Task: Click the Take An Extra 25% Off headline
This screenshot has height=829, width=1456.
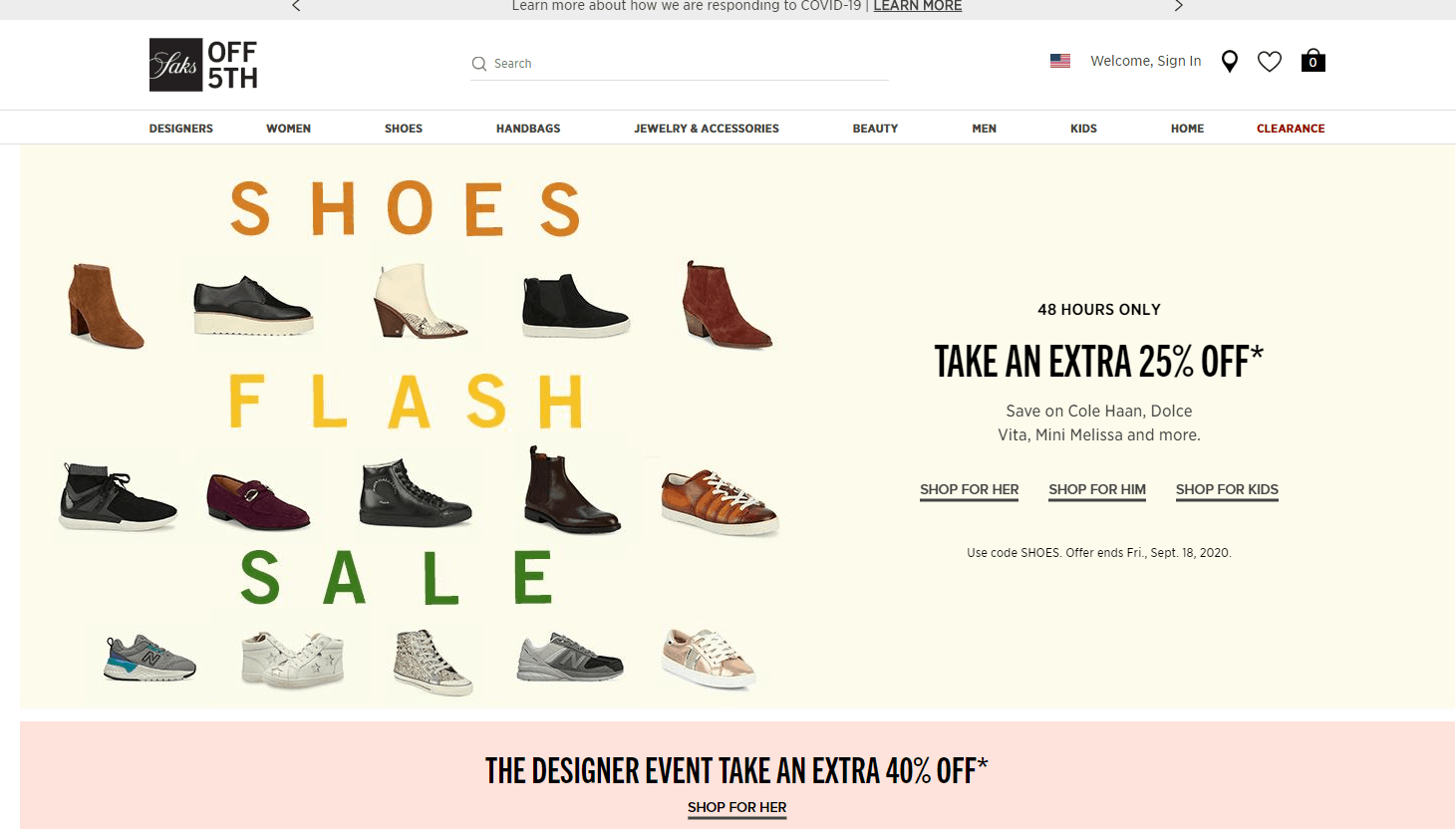Action: tap(1098, 362)
